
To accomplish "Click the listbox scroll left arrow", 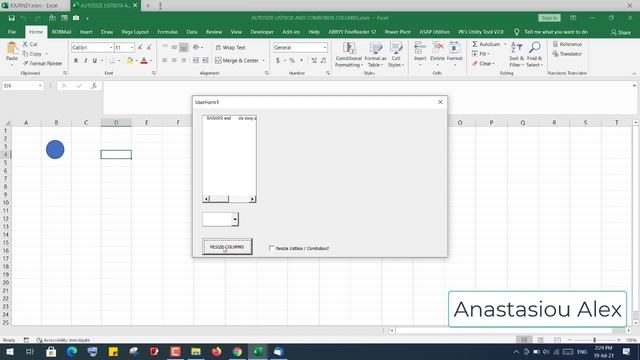I will point(207,199).
